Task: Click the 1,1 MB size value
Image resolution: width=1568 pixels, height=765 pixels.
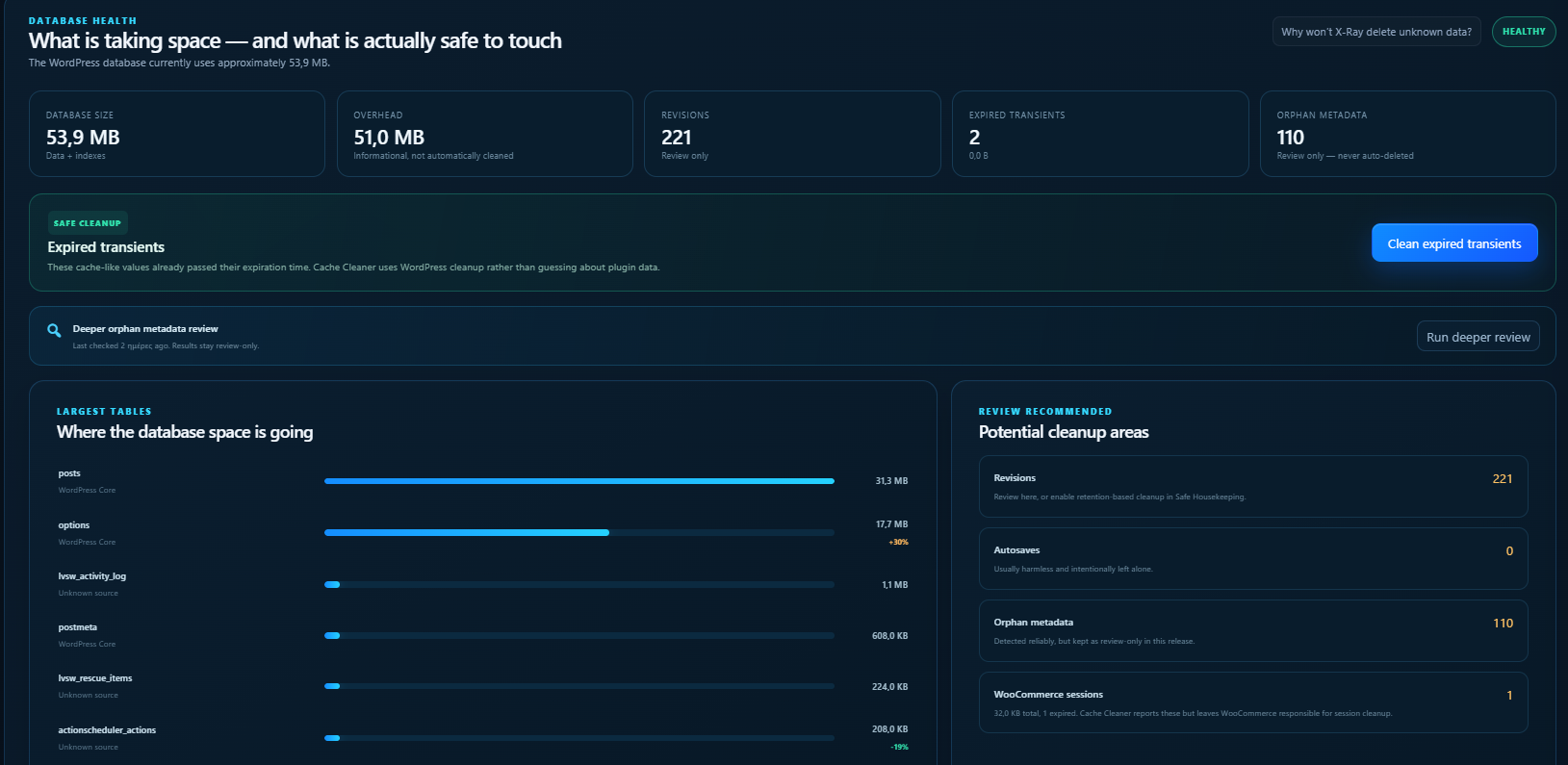Action: pos(895,585)
